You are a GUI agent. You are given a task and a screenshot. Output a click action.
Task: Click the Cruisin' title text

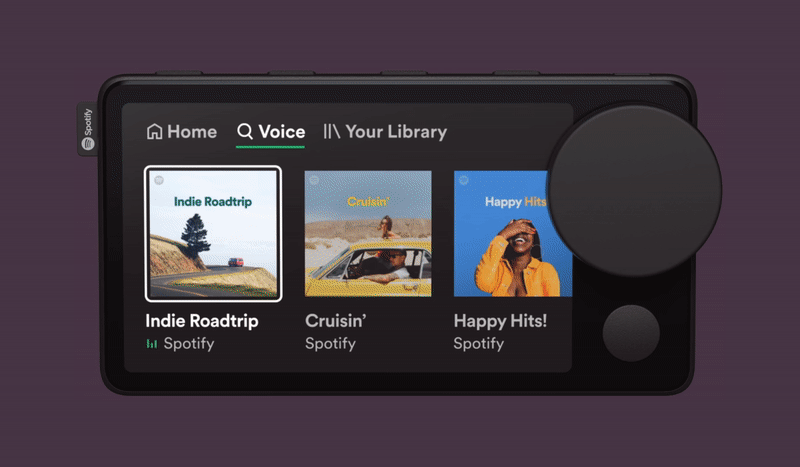[x=336, y=321]
